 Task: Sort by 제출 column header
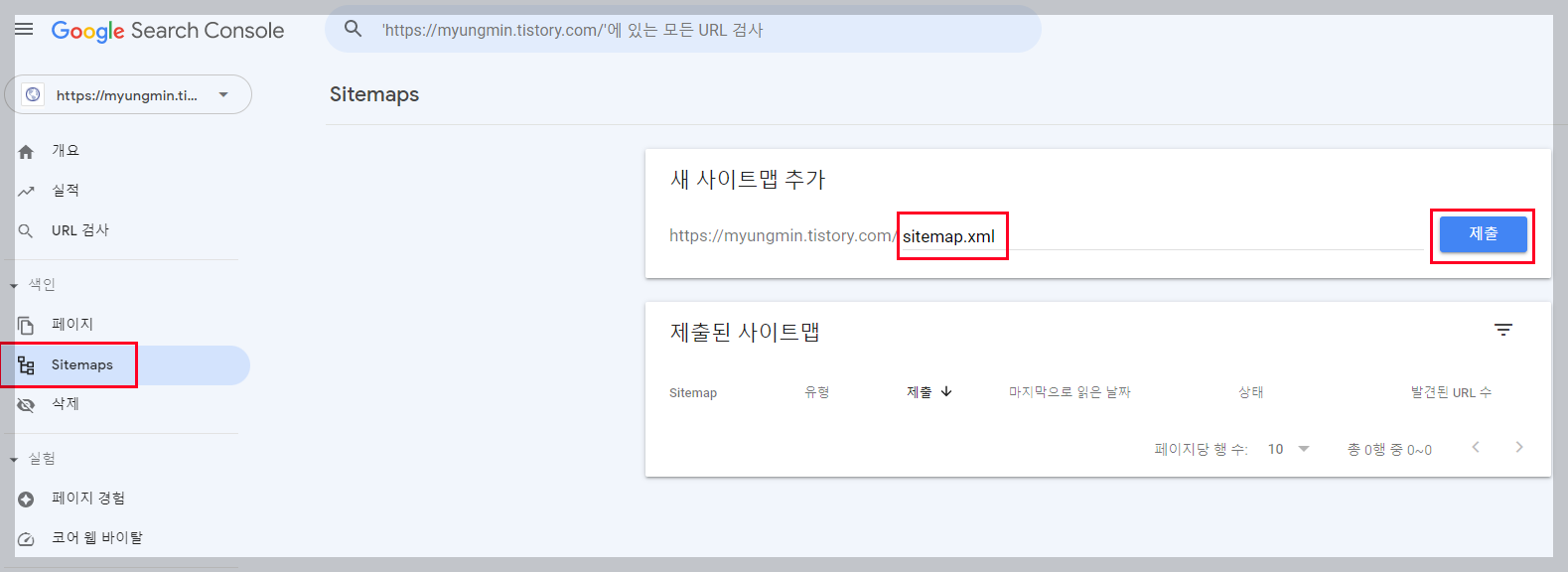(920, 392)
